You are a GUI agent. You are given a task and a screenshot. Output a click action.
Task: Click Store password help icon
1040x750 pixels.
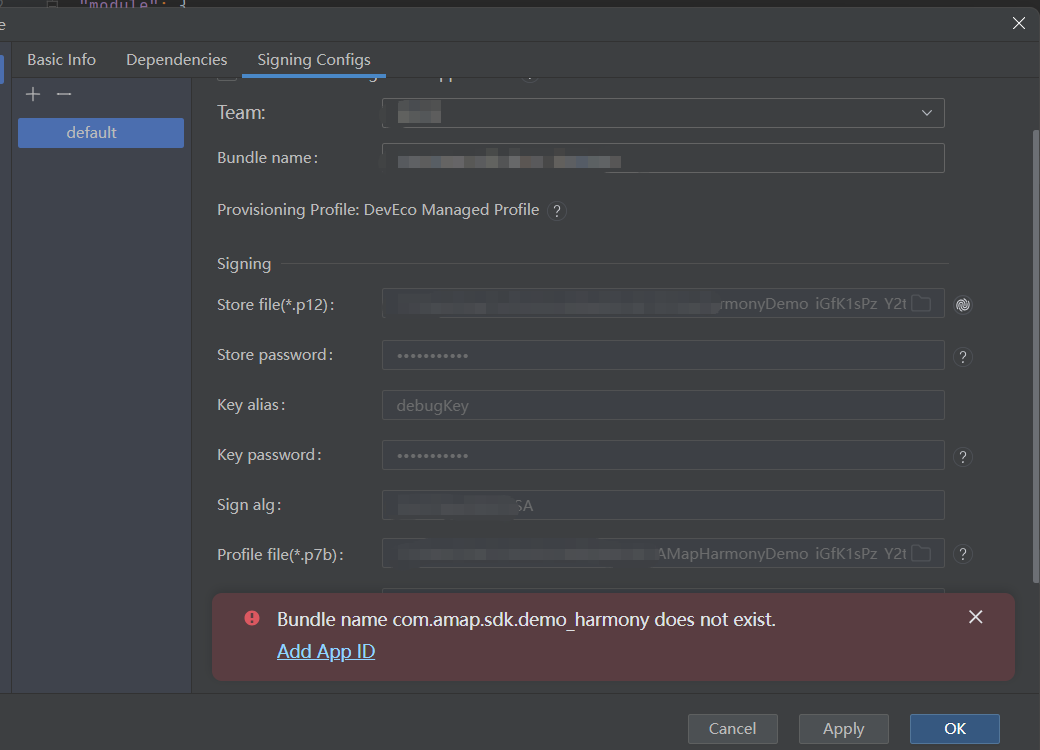click(x=963, y=357)
